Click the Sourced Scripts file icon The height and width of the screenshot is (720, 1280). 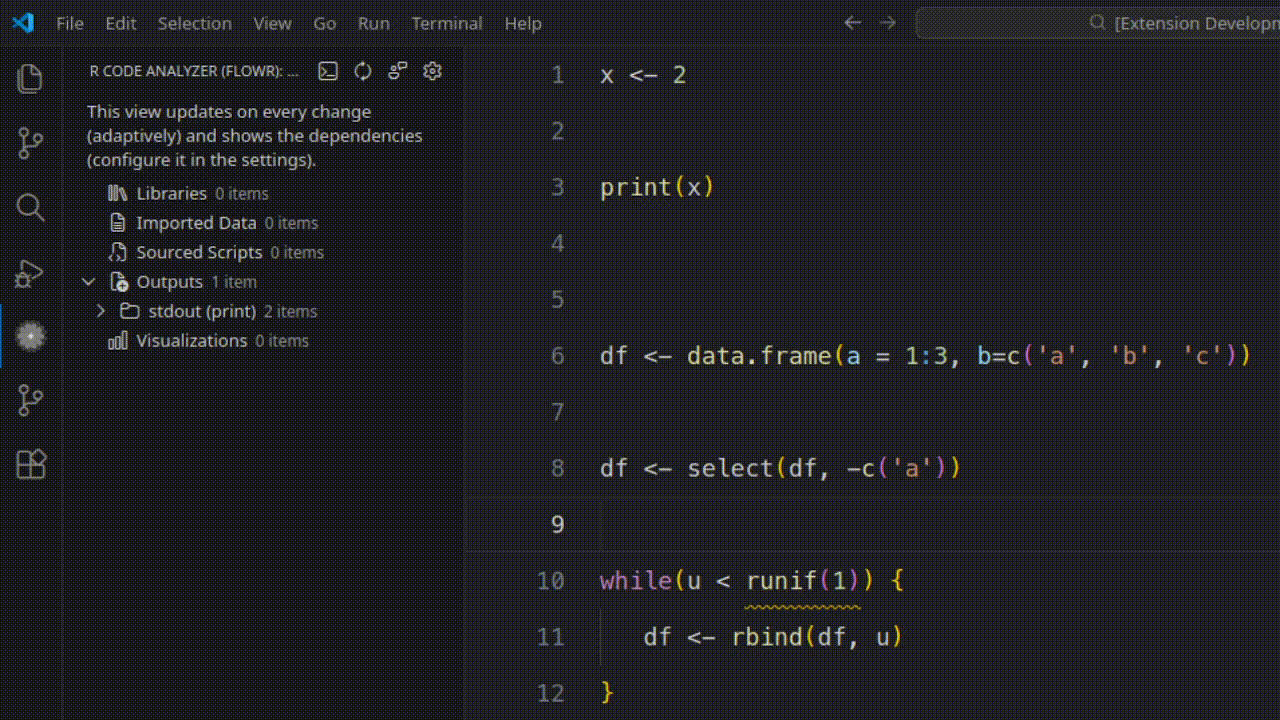point(118,252)
